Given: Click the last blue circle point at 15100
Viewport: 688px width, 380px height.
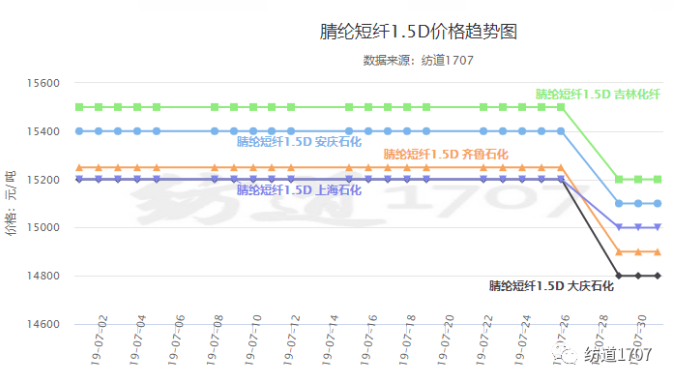Looking at the screenshot, I should (658, 204).
